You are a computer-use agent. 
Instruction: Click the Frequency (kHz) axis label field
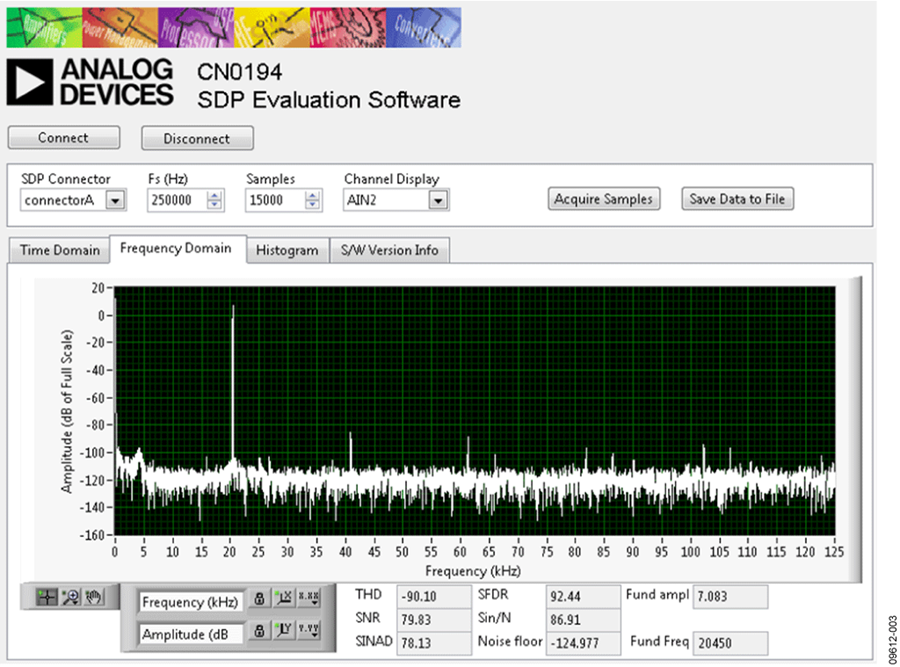(190, 602)
